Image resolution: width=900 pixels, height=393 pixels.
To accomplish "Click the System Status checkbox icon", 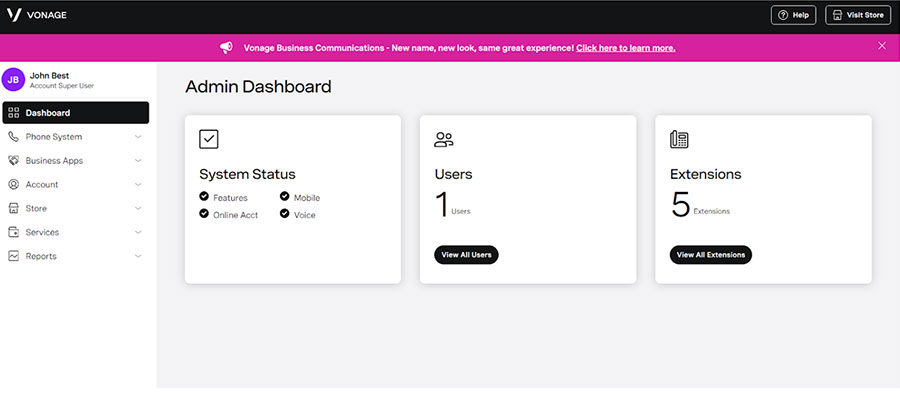I will pos(209,139).
